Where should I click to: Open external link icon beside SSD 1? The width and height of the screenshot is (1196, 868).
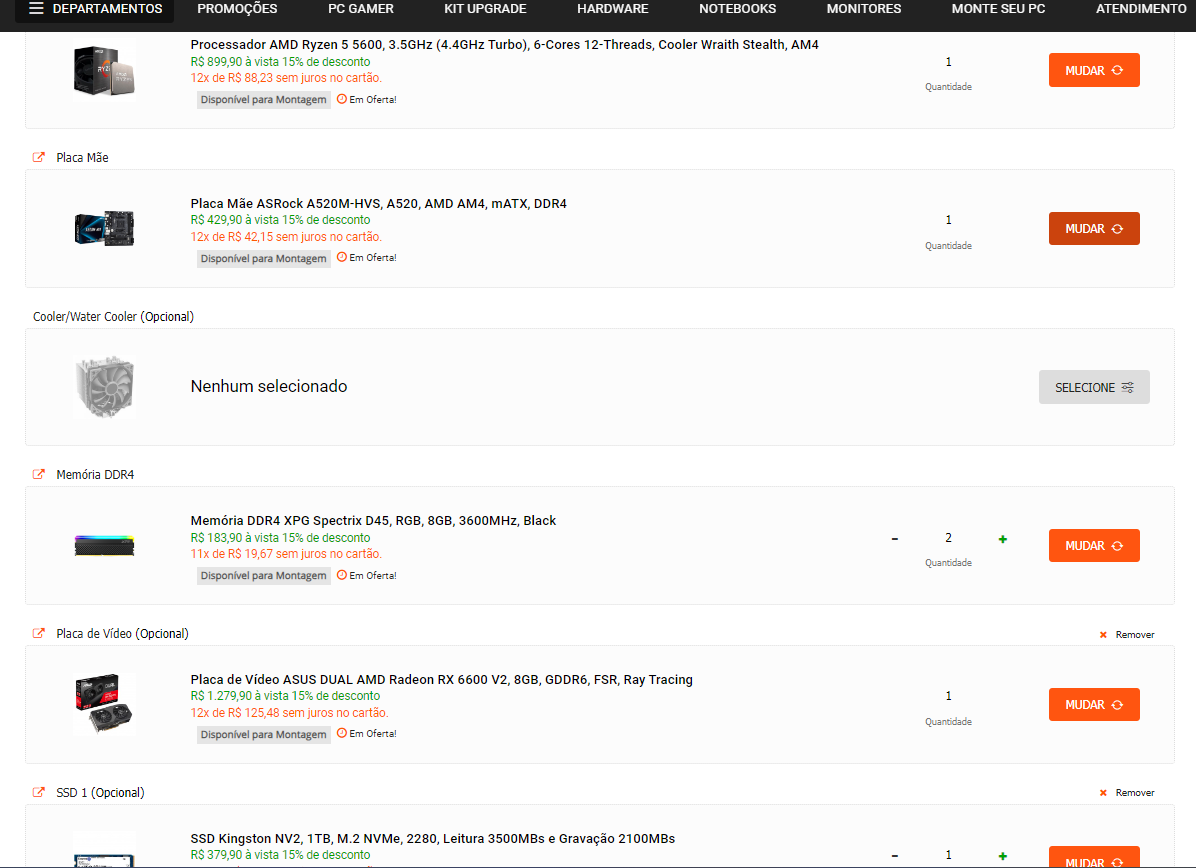pos(39,792)
